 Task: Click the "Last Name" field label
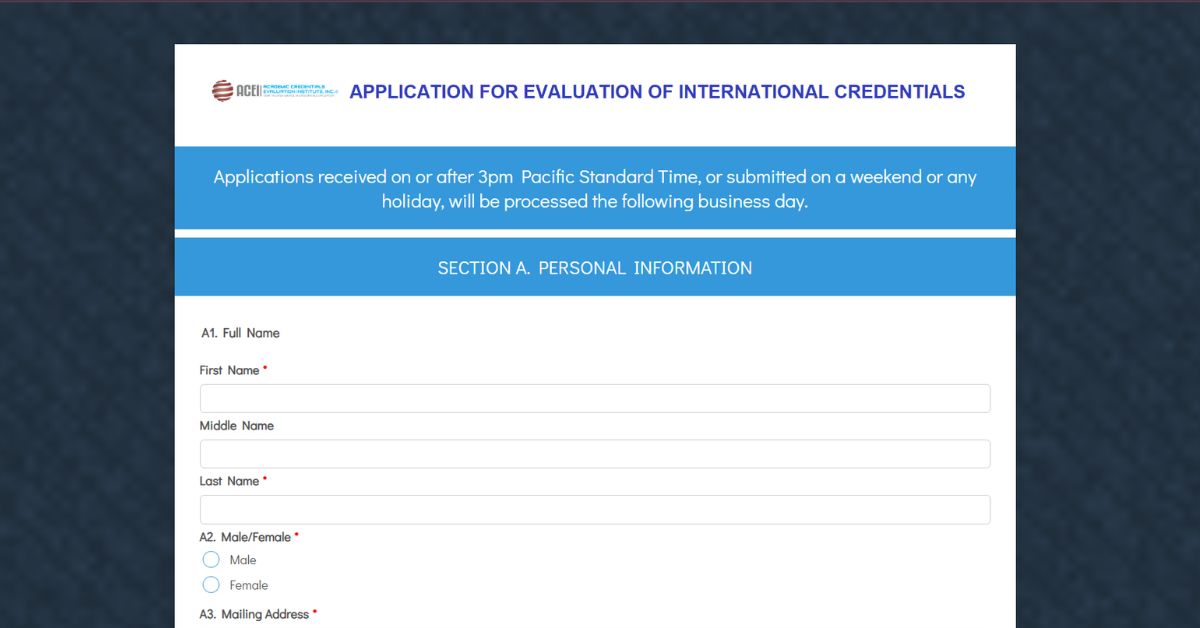229,481
